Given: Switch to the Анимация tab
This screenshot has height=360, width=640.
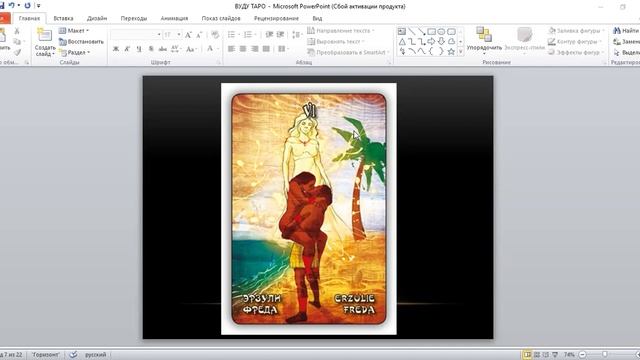Looking at the screenshot, I should [x=174, y=18].
